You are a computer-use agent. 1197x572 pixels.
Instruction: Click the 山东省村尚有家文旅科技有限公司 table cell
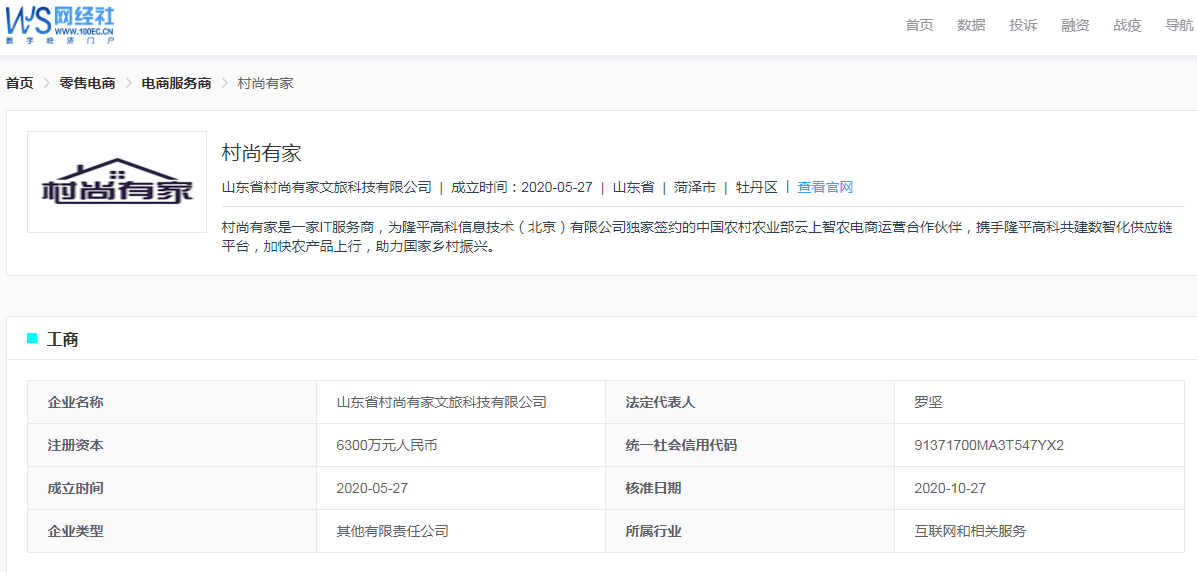click(x=461, y=402)
